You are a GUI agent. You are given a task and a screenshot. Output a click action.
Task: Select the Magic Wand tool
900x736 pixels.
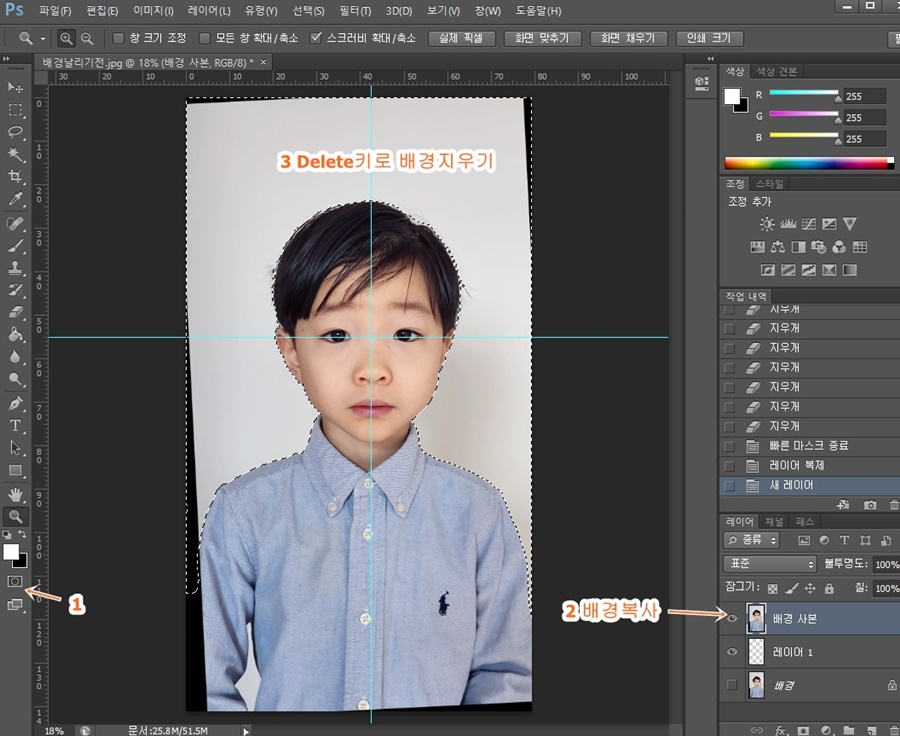click(16, 154)
